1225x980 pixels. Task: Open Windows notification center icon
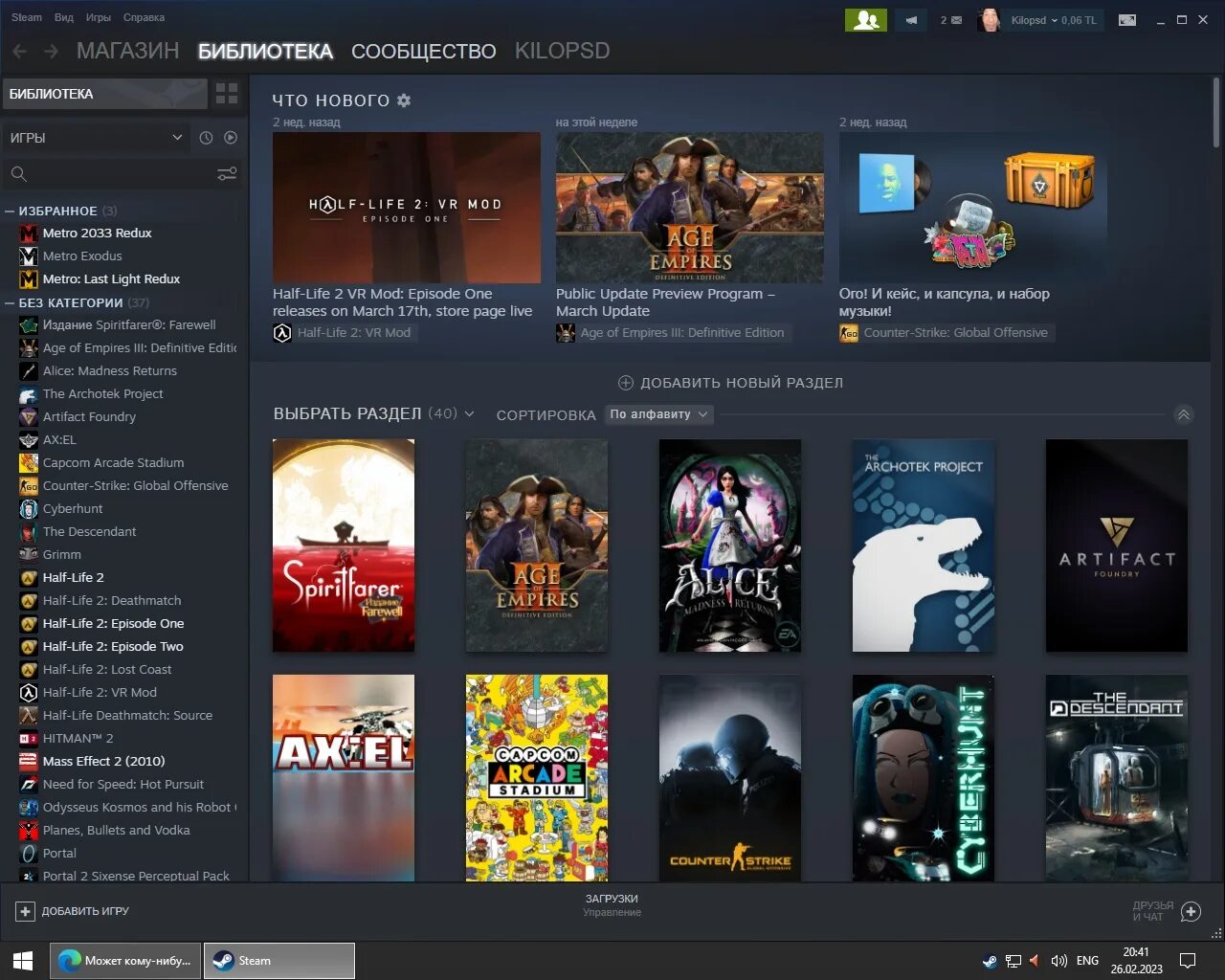[x=1188, y=961]
